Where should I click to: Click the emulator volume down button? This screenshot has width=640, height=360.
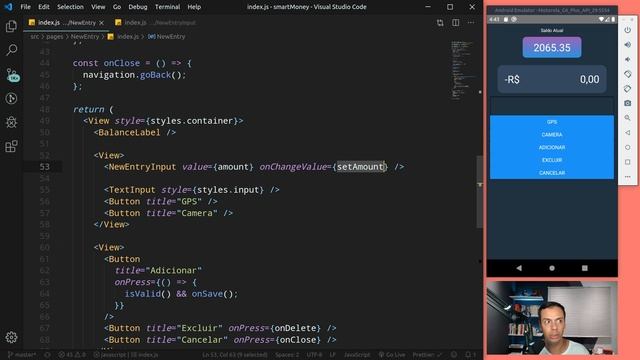click(x=628, y=60)
